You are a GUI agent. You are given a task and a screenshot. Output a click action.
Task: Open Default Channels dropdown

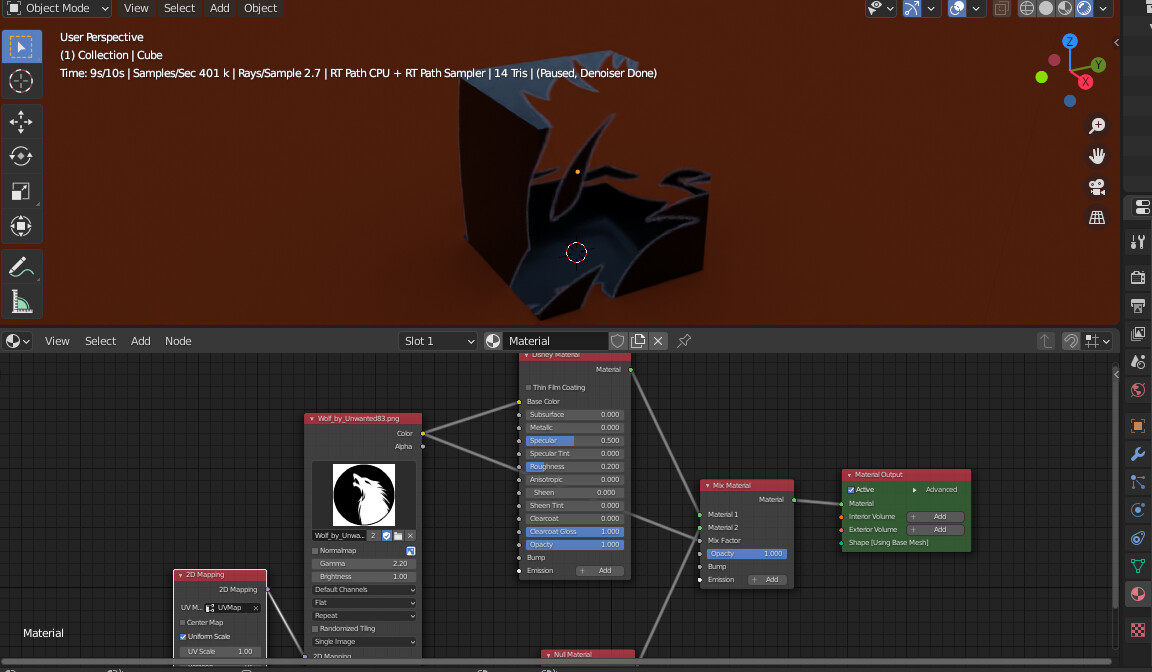364,590
